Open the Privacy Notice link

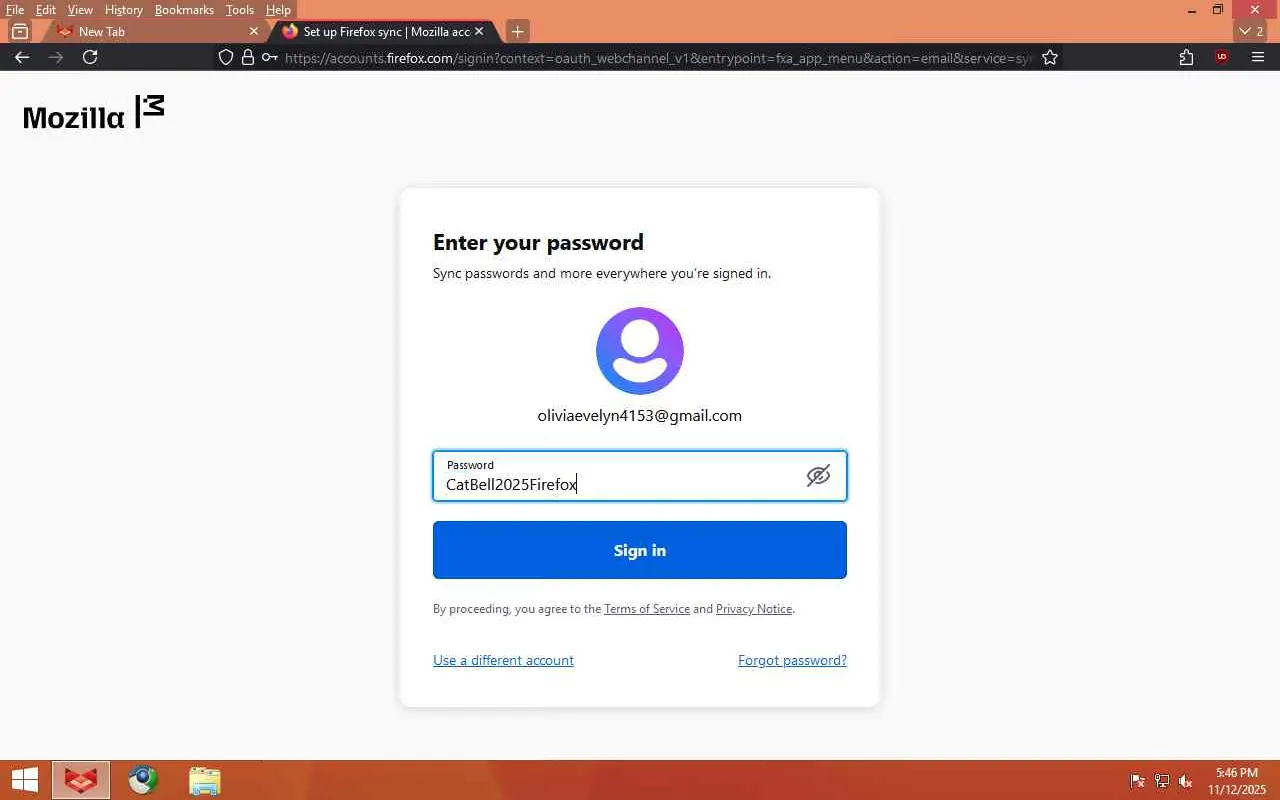click(754, 609)
